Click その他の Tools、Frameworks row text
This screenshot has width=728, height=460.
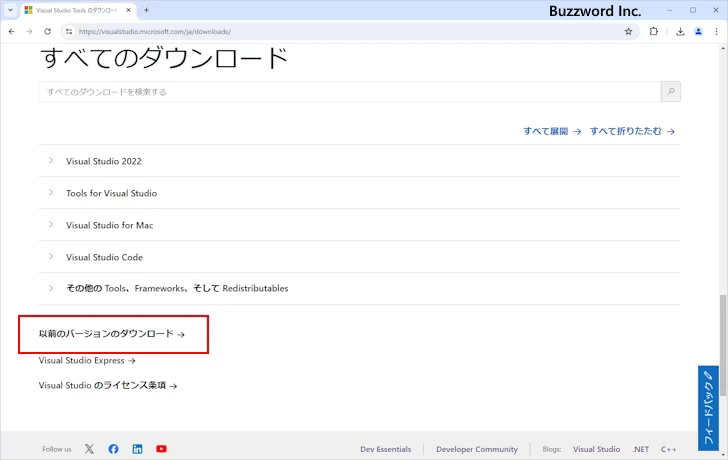(177, 288)
